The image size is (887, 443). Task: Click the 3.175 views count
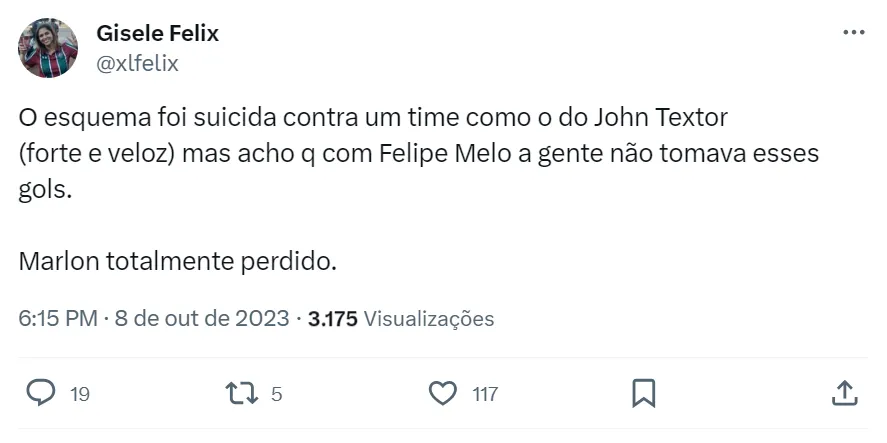pos(333,319)
